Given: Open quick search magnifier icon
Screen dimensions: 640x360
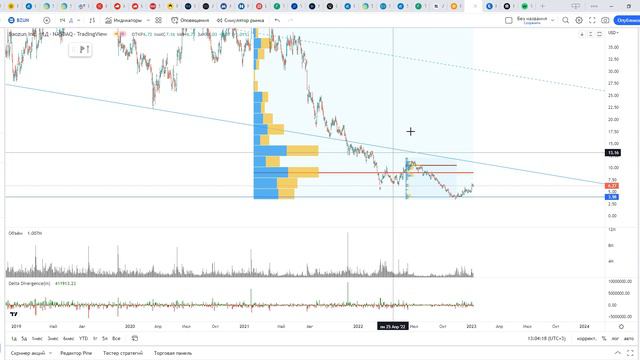Looking at the screenshot, I should 566,20.
